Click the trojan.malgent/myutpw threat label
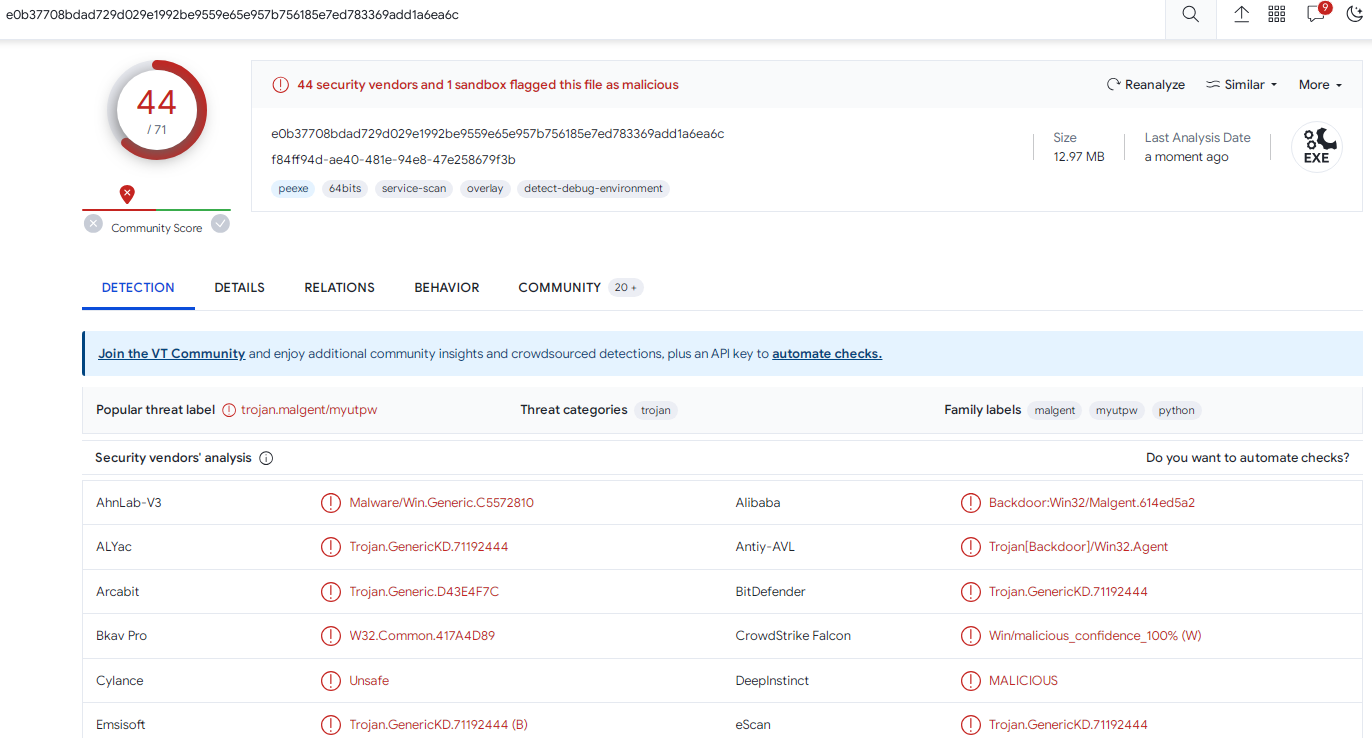 click(309, 410)
